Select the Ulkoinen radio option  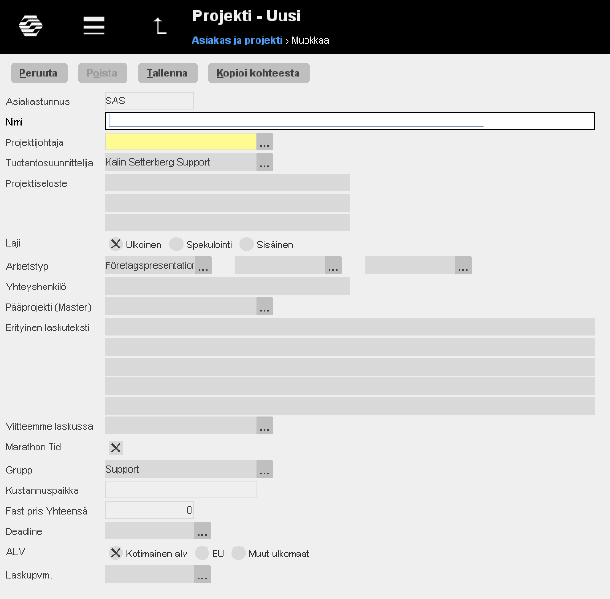tap(116, 244)
